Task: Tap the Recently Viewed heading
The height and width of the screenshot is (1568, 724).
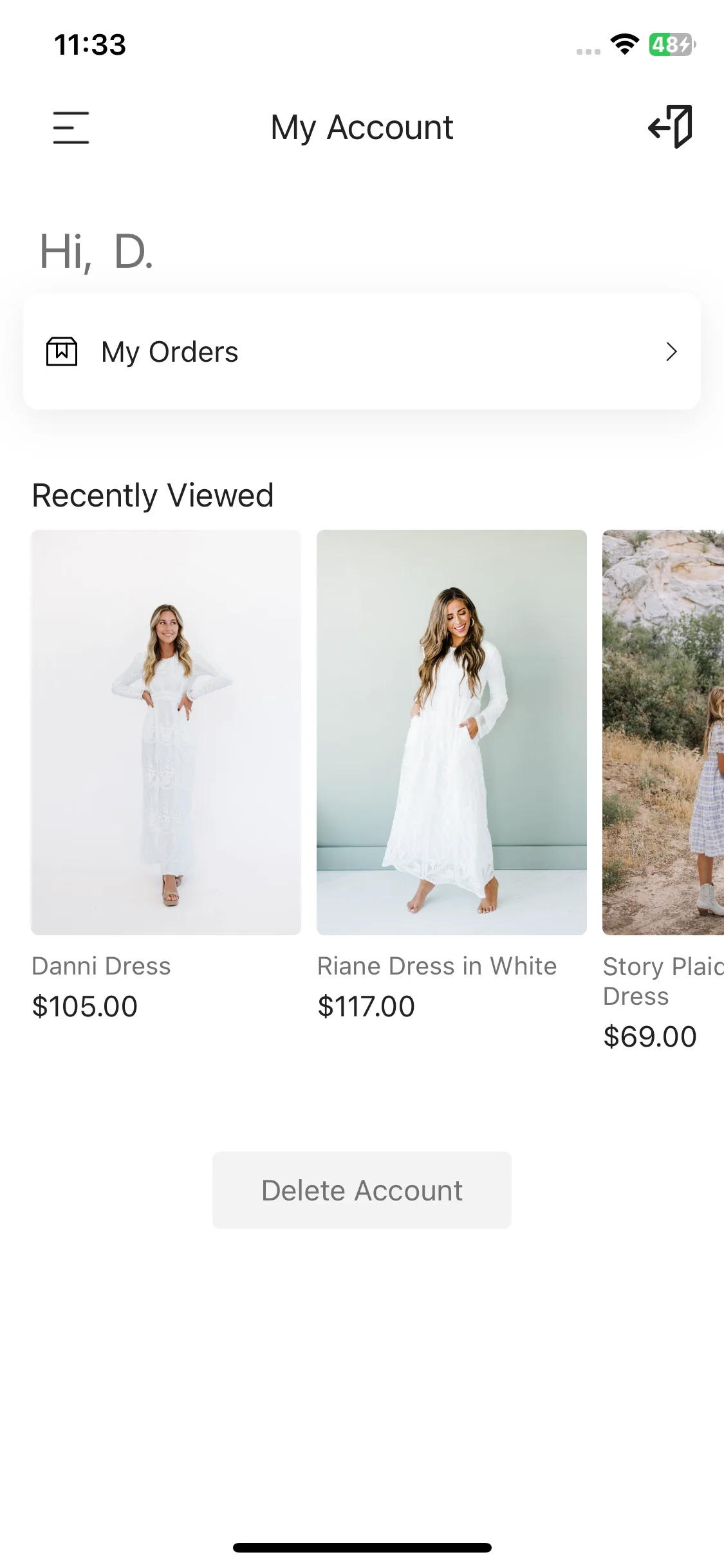Action: point(153,495)
